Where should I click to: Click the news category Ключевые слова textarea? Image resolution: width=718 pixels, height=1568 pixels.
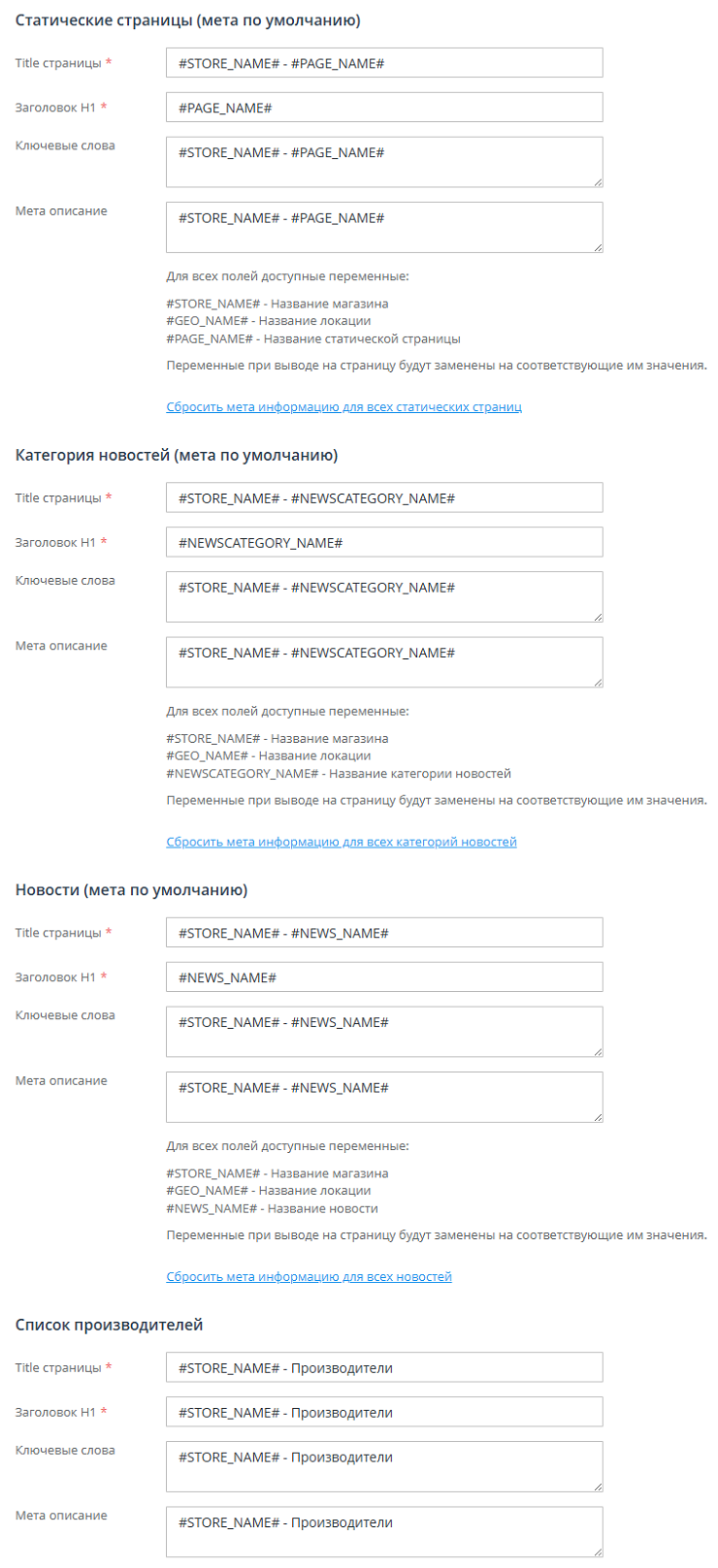[384, 597]
